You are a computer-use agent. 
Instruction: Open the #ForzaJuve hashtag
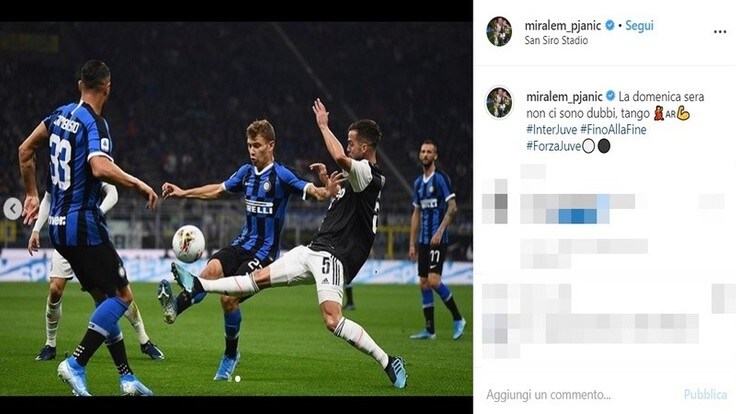tap(554, 146)
